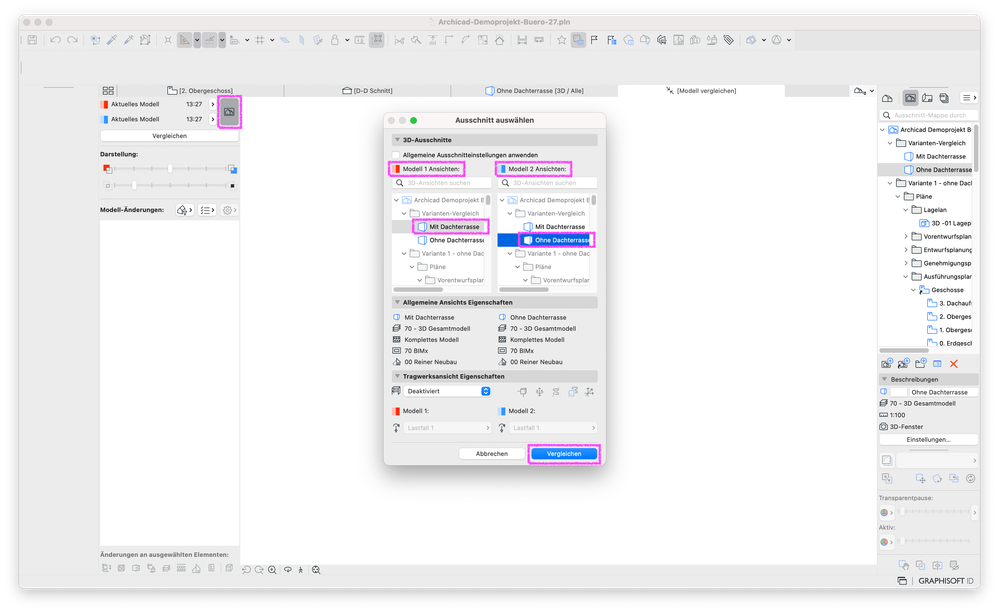Click the orbit icon in bottom bar

[x=288, y=570]
